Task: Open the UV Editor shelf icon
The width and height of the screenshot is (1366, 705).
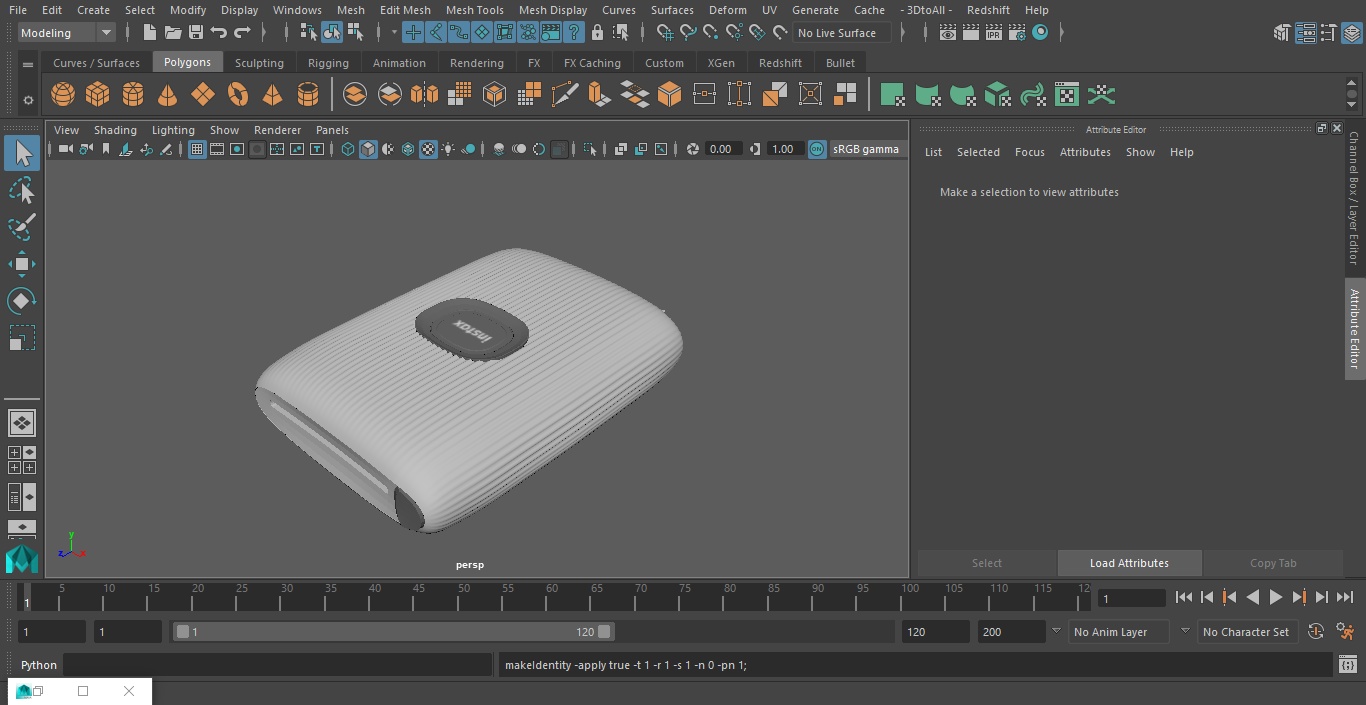Action: (x=1067, y=95)
